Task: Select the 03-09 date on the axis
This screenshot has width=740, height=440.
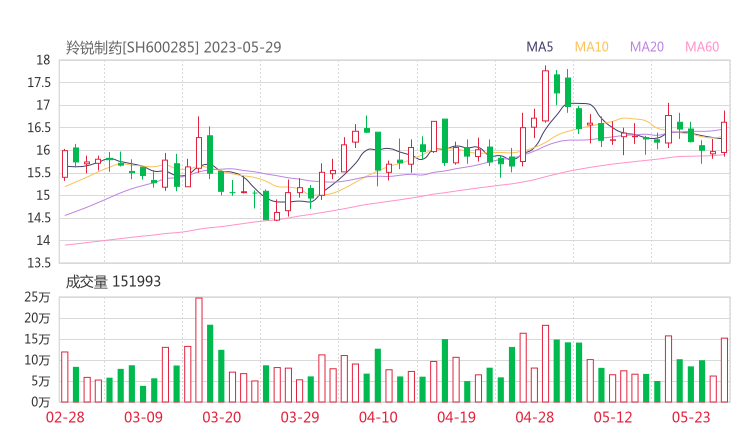Action: click(143, 417)
